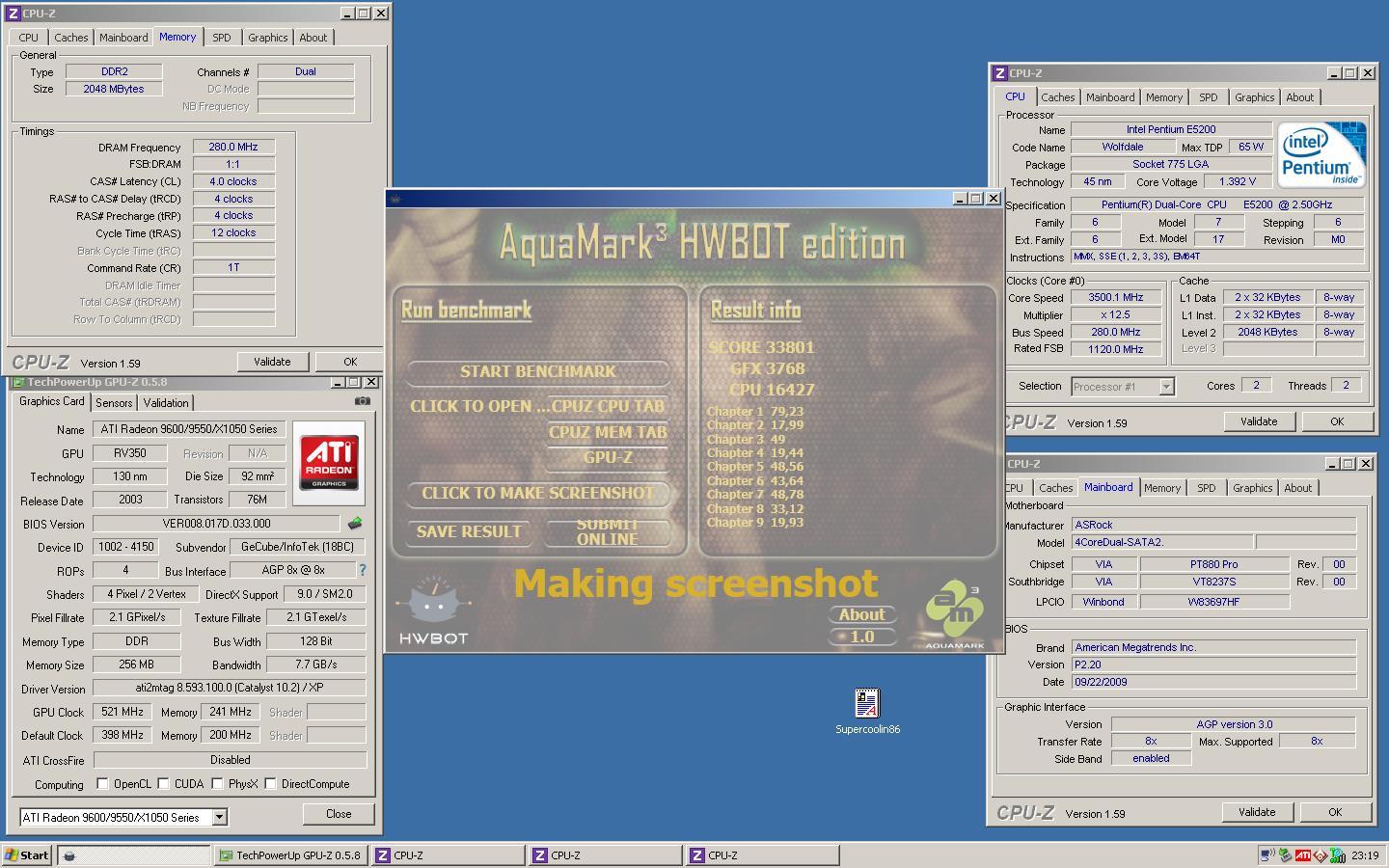The image size is (1389, 868).
Task: Activate the first CPU-Z taskbar button
Action: point(448,854)
